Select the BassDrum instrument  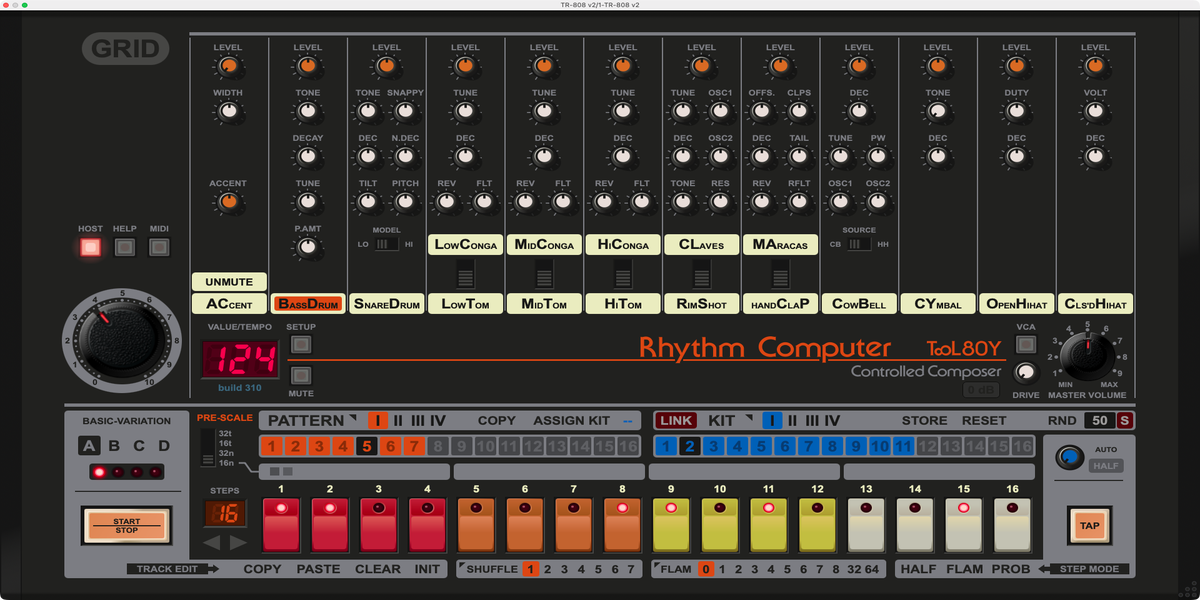(308, 304)
